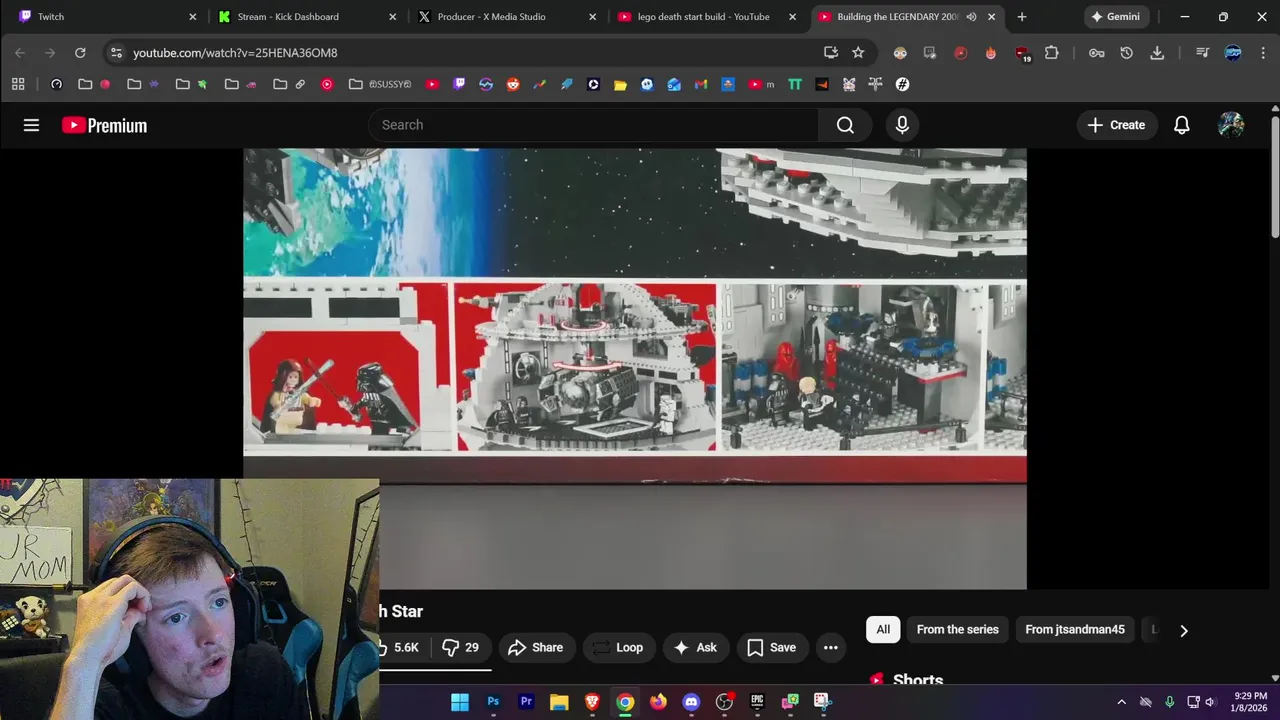Open a new browser tab
This screenshot has width=1280, height=720.
pos(1021,17)
